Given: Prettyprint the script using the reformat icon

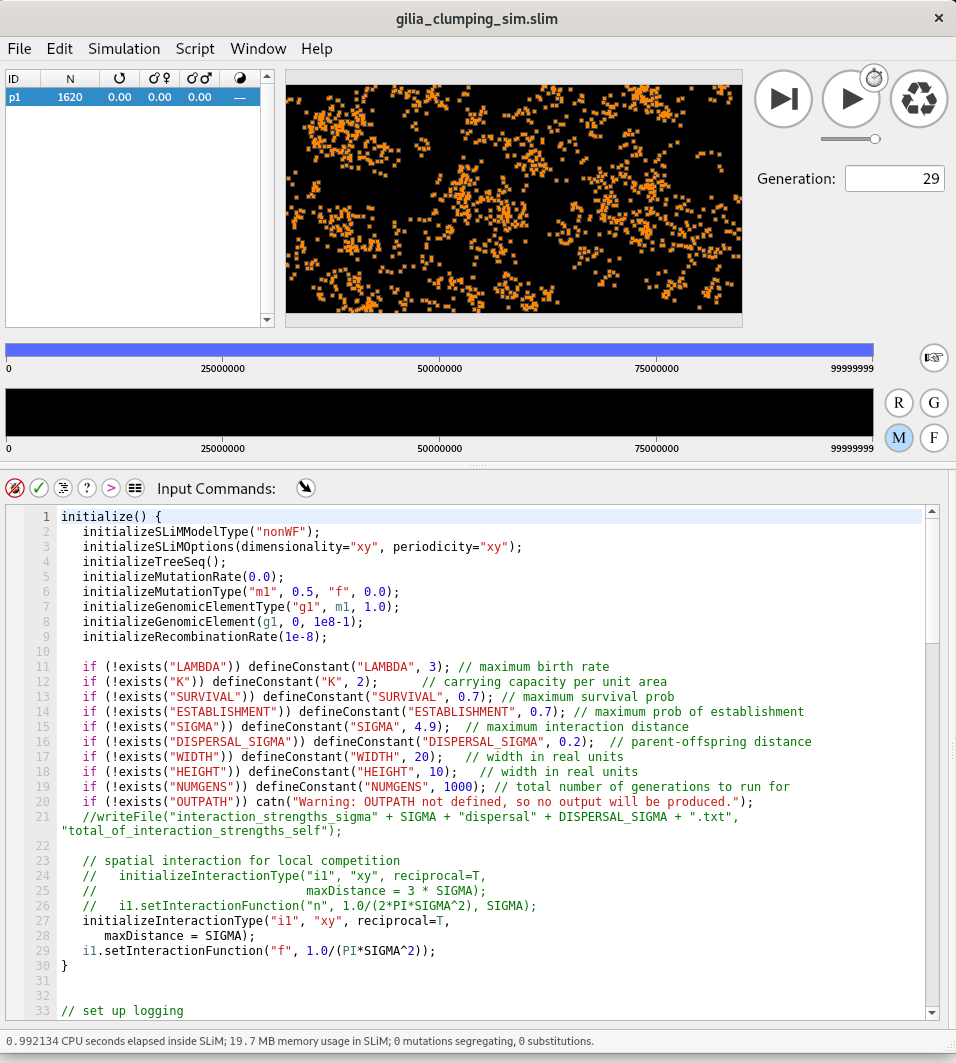Looking at the screenshot, I should 63,488.
